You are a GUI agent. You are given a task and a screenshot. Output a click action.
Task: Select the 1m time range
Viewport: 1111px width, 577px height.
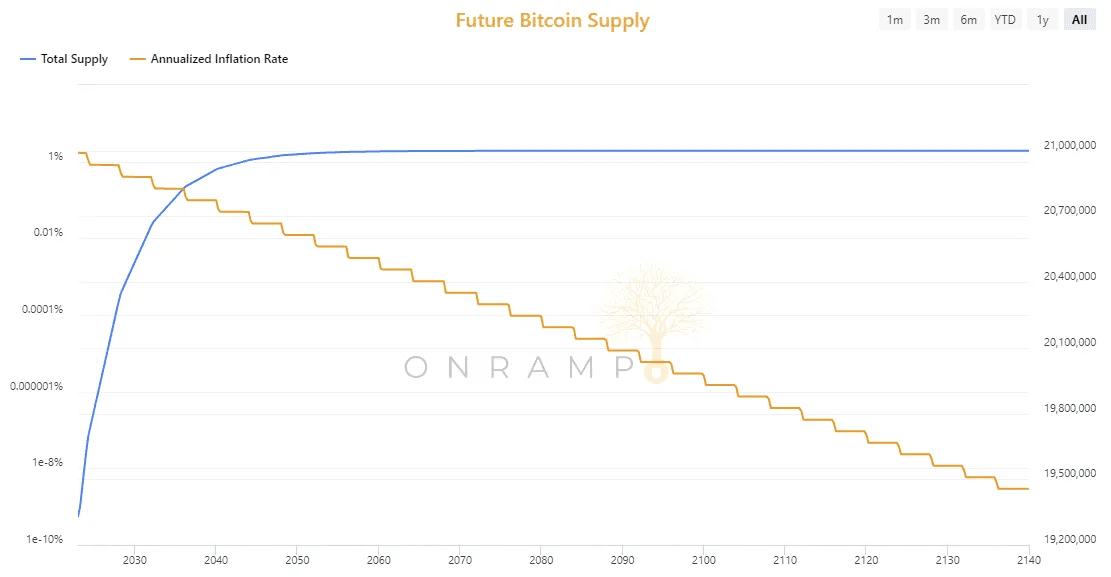[895, 20]
